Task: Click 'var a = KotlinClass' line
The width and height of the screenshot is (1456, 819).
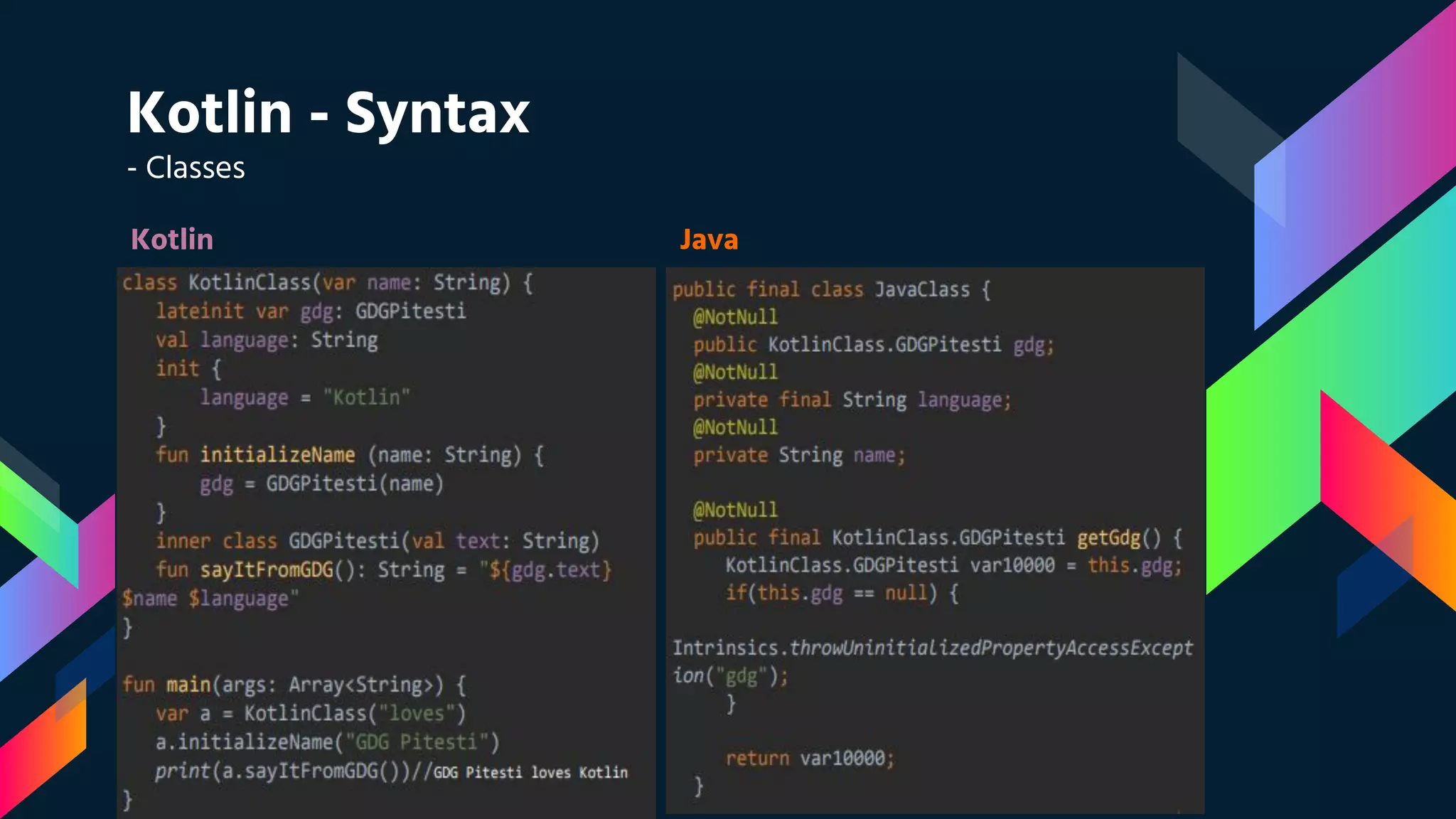Action: (x=310, y=714)
